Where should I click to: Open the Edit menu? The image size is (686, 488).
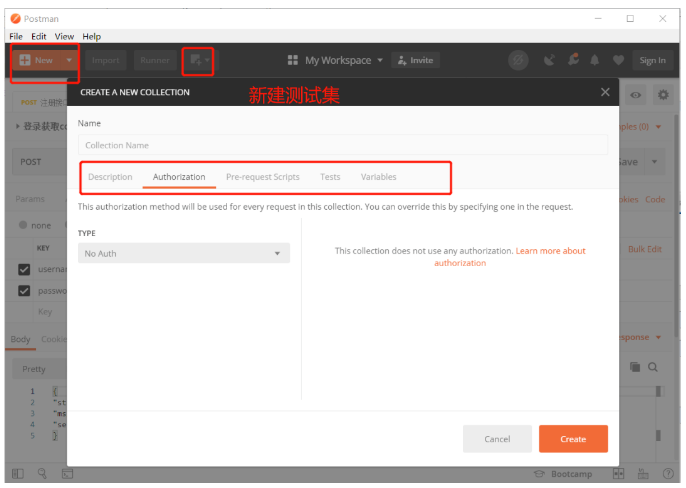click(38, 36)
